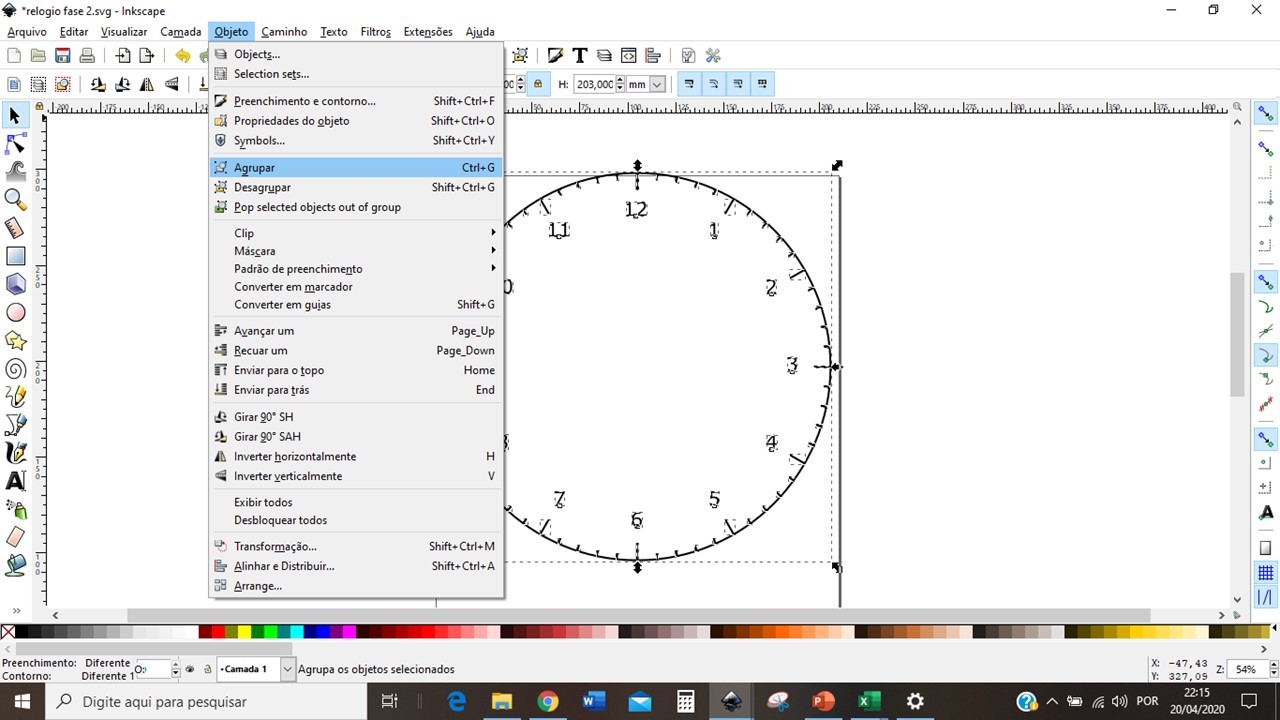Viewport: 1280px width, 720px height.
Task: Click the opacity spin arrows in status bar
Action: (176, 669)
